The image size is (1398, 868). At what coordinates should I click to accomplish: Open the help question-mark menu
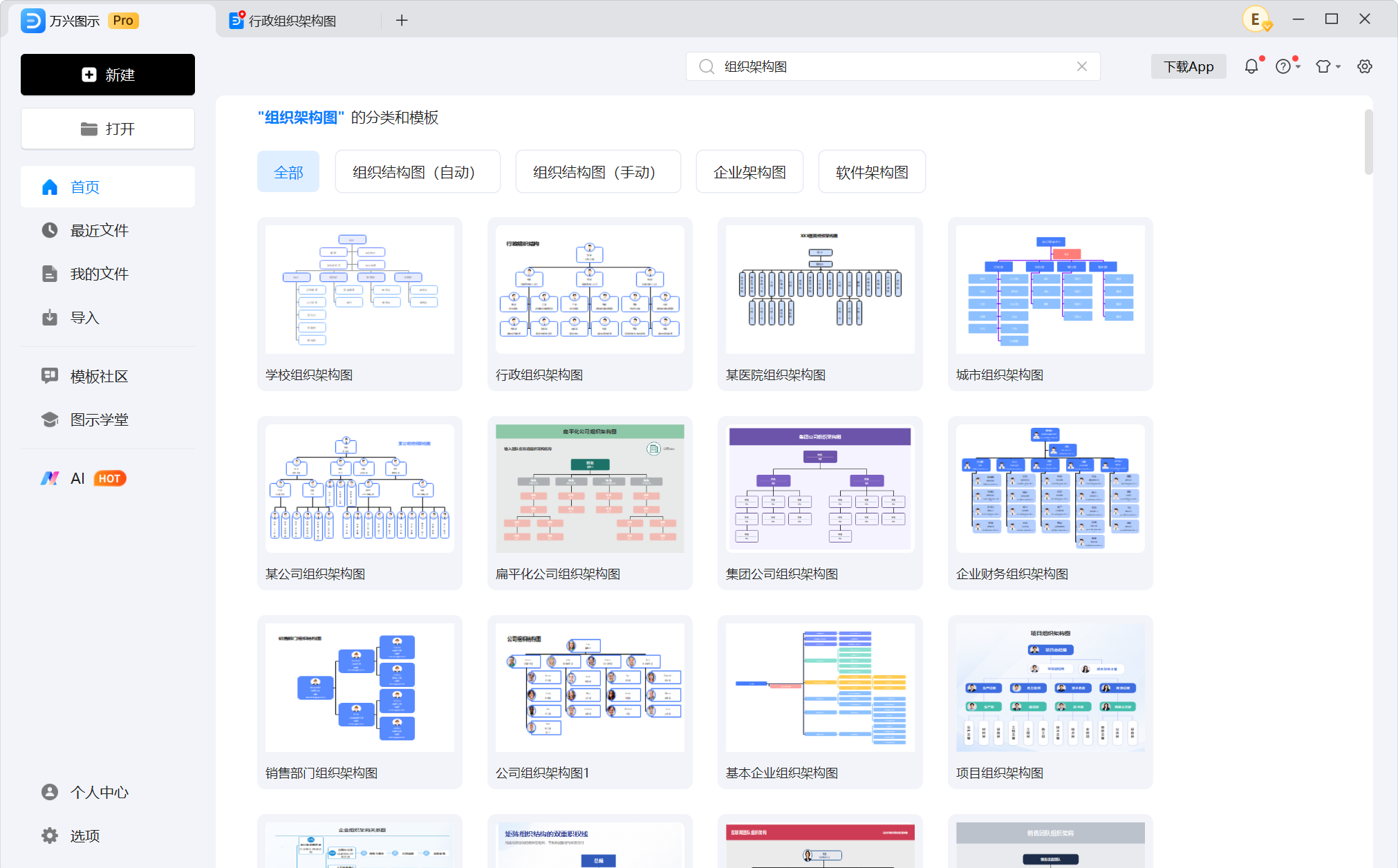click(1287, 66)
